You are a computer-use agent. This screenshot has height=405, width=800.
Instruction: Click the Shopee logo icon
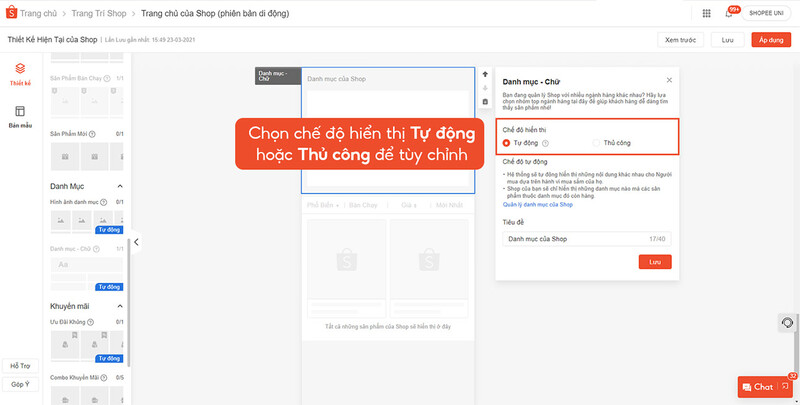coord(12,13)
